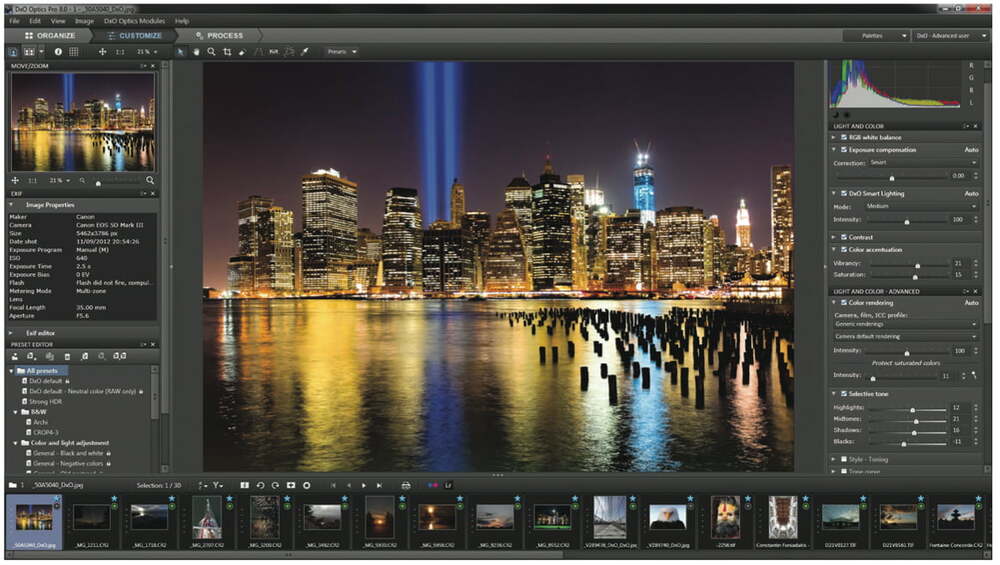The width and height of the screenshot is (1000, 565).
Task: Select the Zoom magnifier tool
Action: [211, 51]
